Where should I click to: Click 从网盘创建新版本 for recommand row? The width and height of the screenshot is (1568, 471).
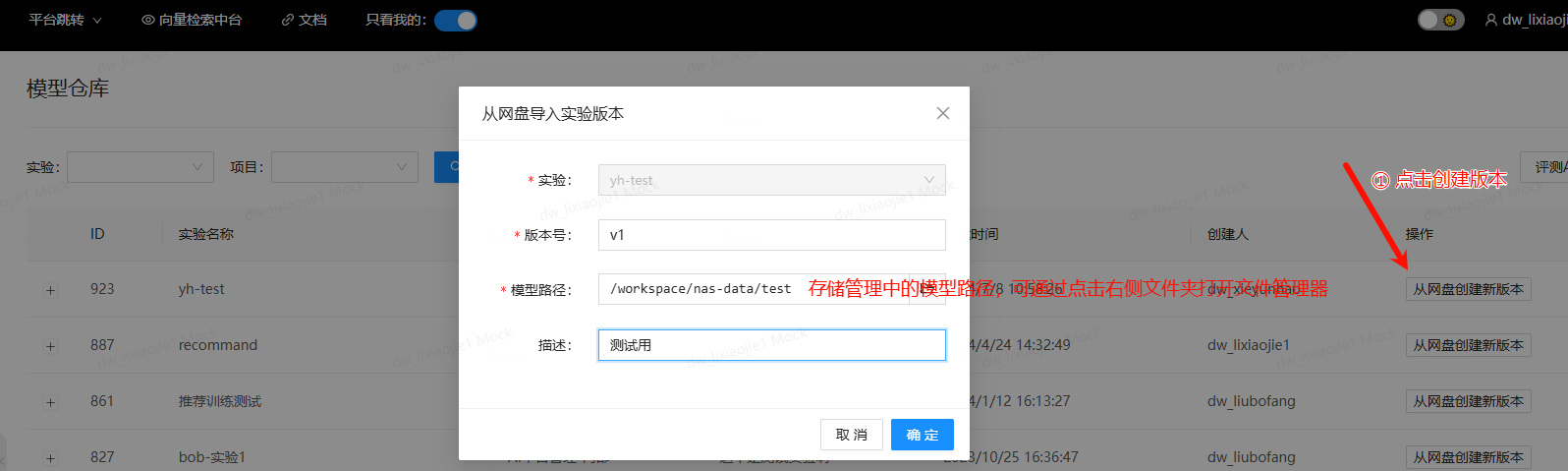pyautogui.click(x=1468, y=345)
